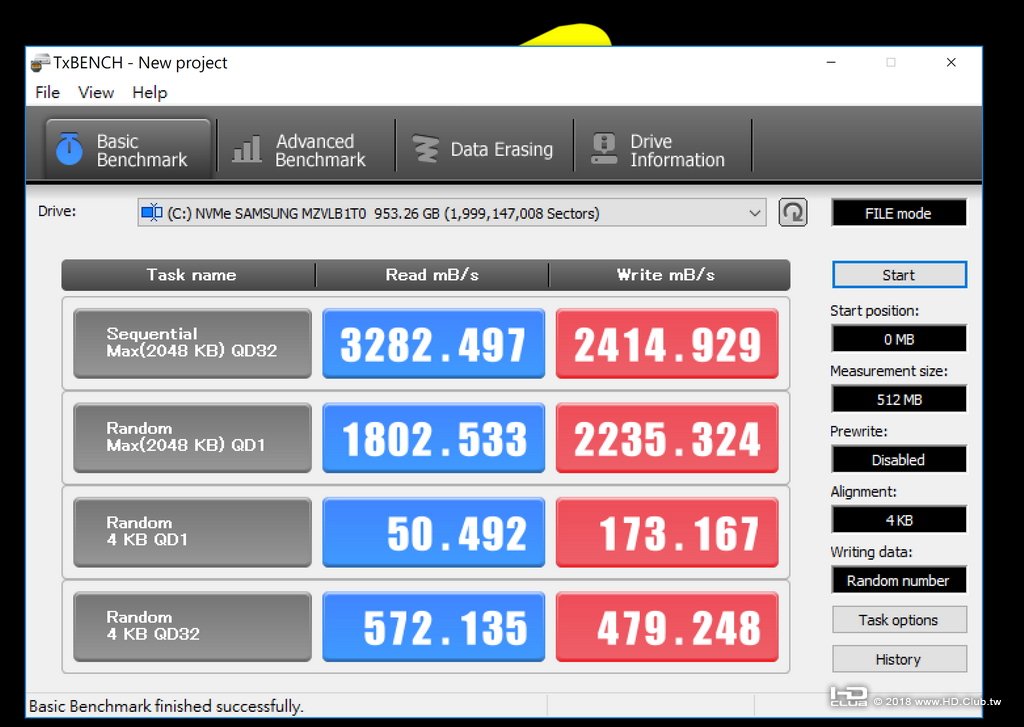Open the Measurement size 512 MB selector
The width and height of the screenshot is (1024, 727).
pyautogui.click(x=899, y=399)
